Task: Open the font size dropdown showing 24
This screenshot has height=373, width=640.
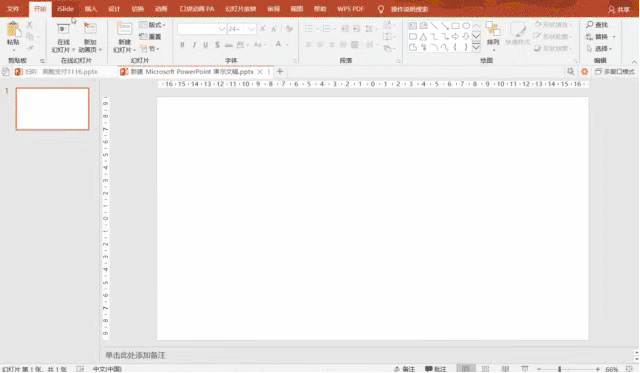Action: pyautogui.click(x=251, y=29)
